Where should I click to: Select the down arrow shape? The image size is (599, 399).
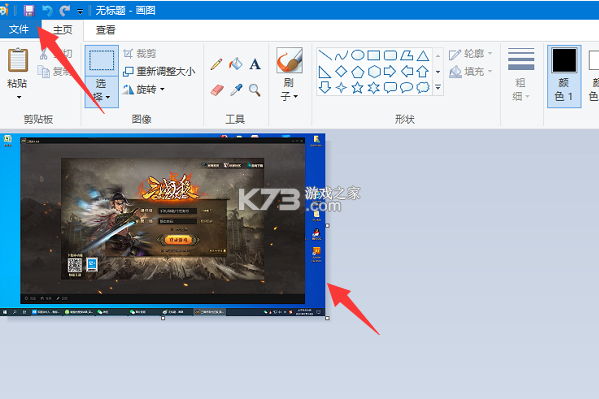point(325,88)
